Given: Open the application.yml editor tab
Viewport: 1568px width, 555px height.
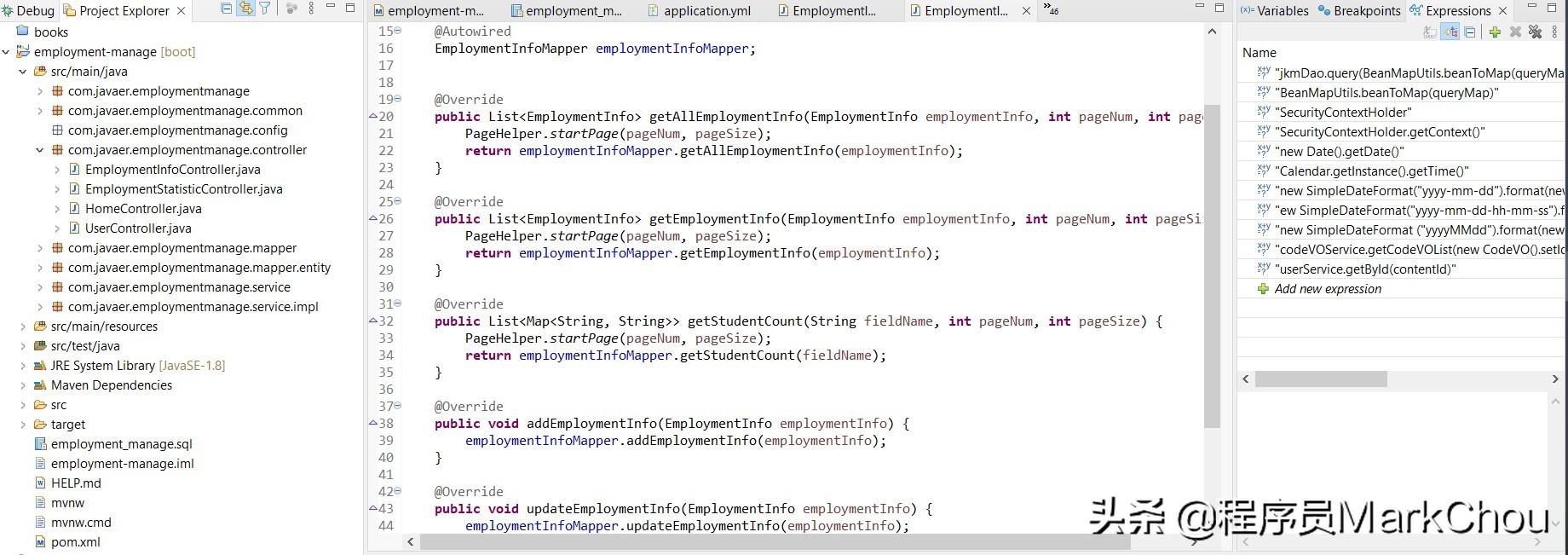Looking at the screenshot, I should click(x=698, y=11).
